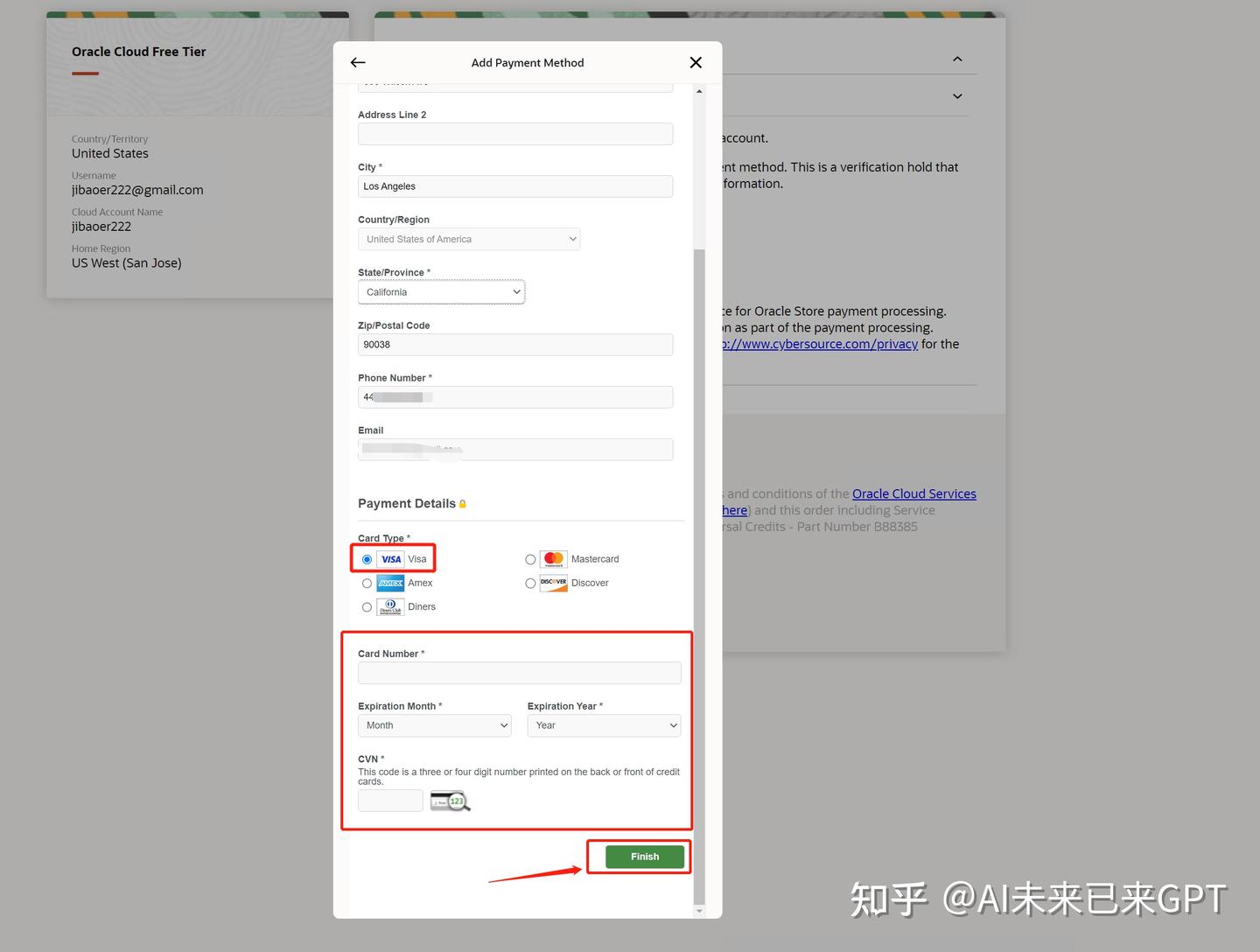1260x952 pixels.
Task: Click the Visa card logo
Action: 391,559
